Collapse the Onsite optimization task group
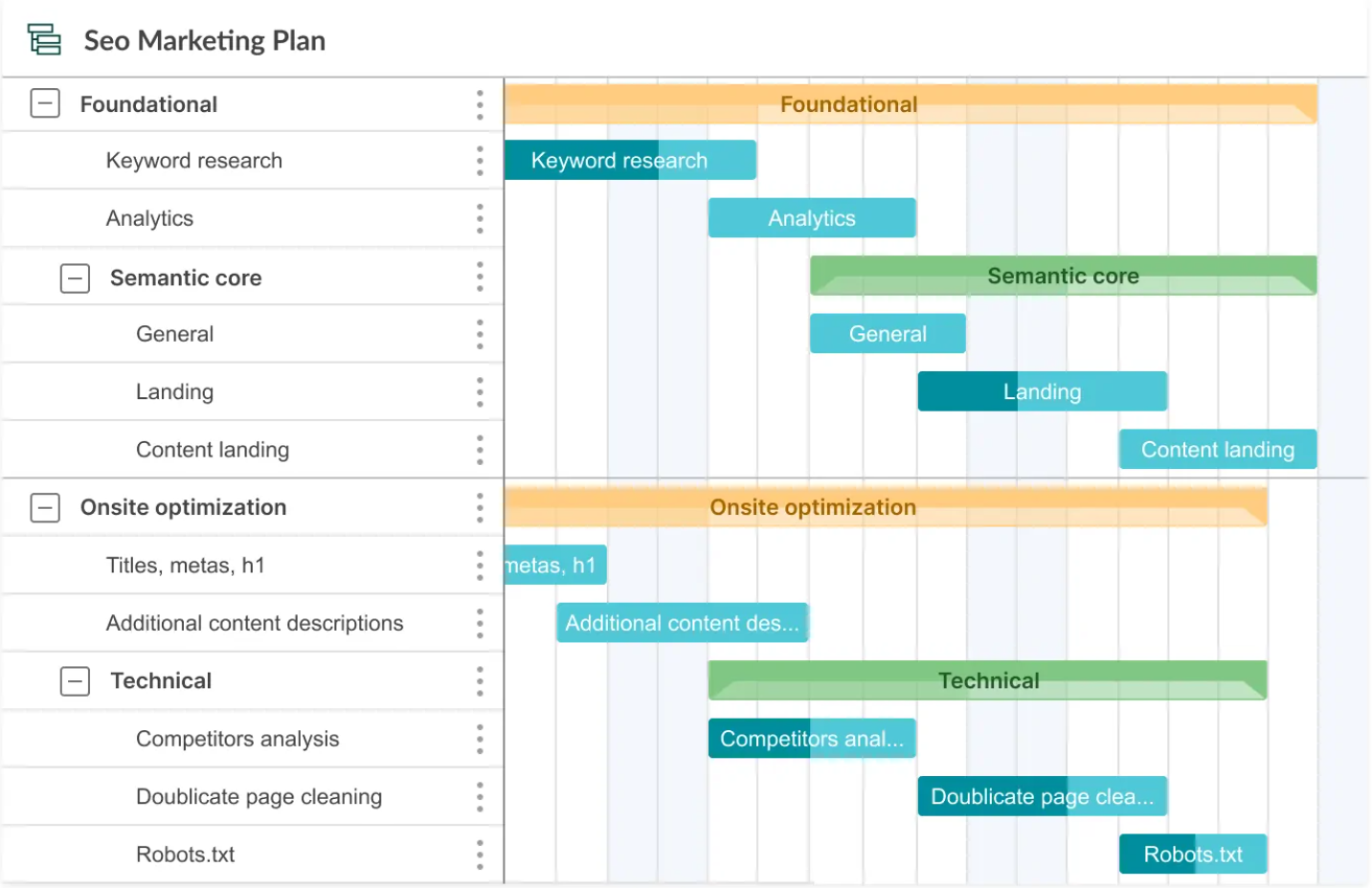 click(44, 507)
